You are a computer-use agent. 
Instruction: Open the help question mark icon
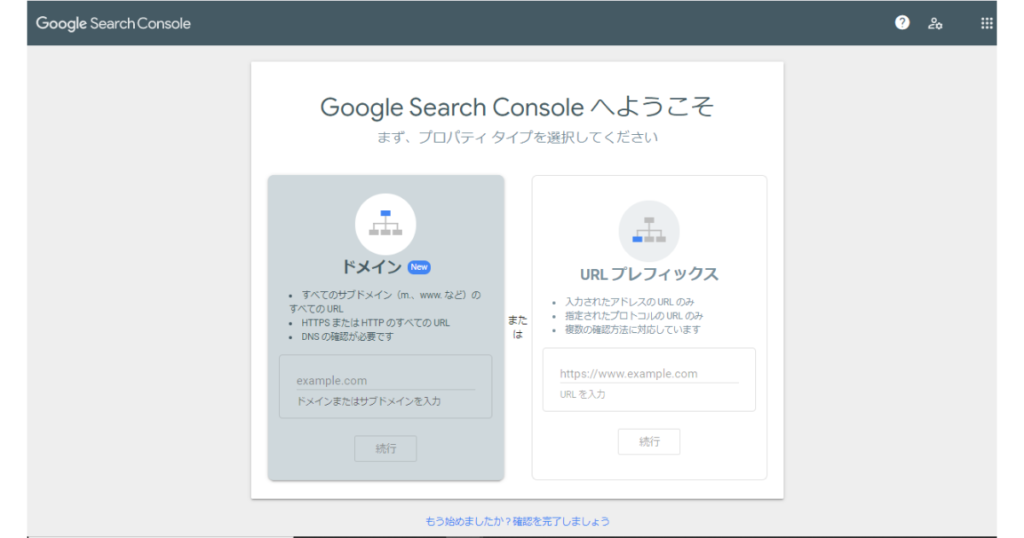point(902,23)
